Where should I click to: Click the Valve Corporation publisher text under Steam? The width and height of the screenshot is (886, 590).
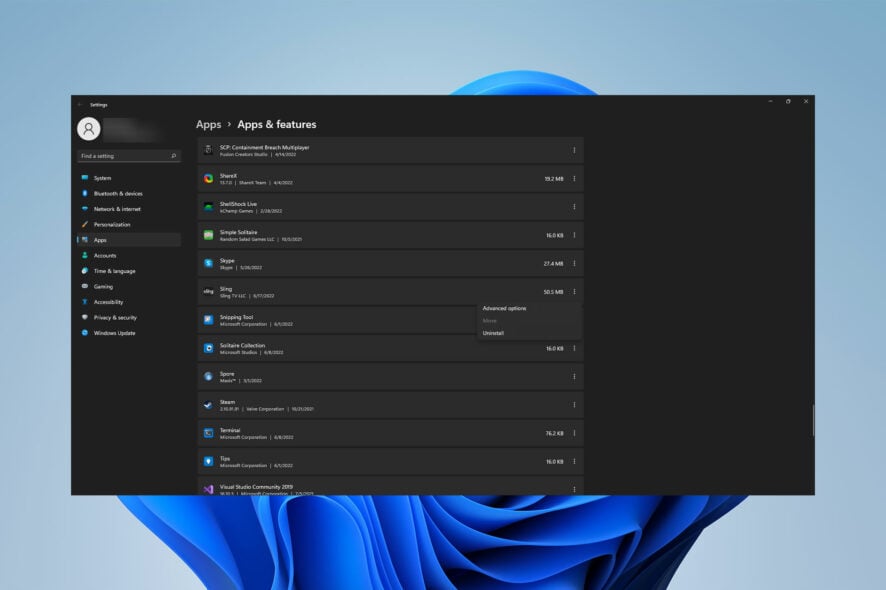click(265, 409)
